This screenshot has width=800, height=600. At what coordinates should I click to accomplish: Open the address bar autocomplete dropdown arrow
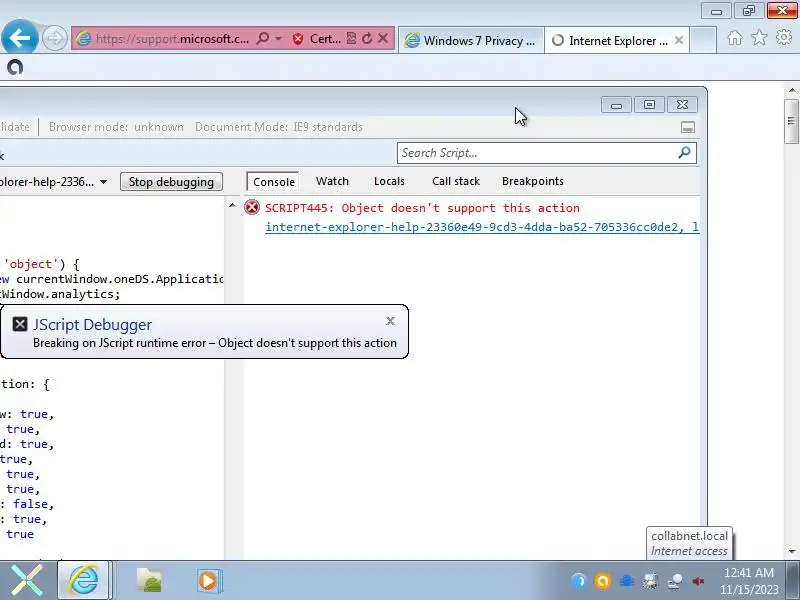tap(279, 38)
